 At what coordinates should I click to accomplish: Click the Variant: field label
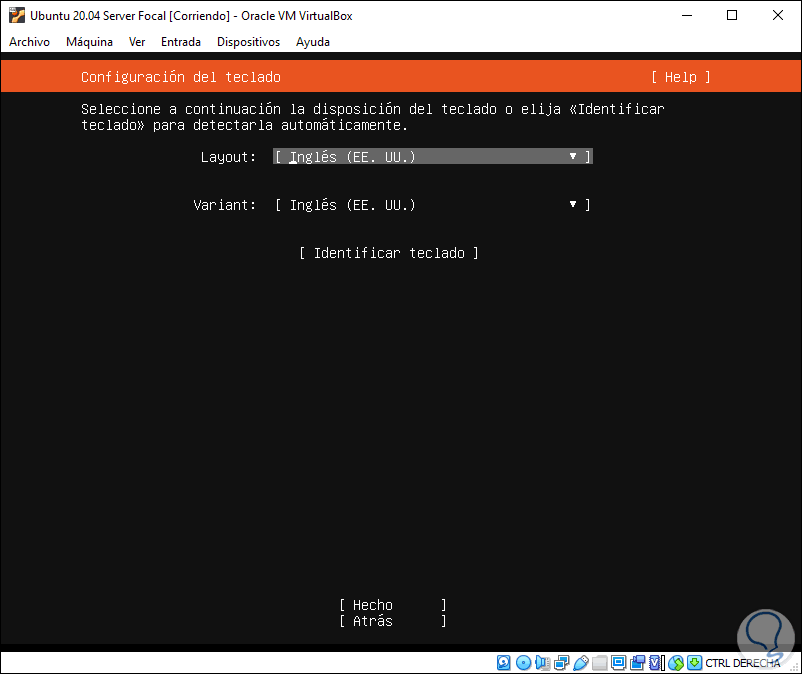(225, 205)
